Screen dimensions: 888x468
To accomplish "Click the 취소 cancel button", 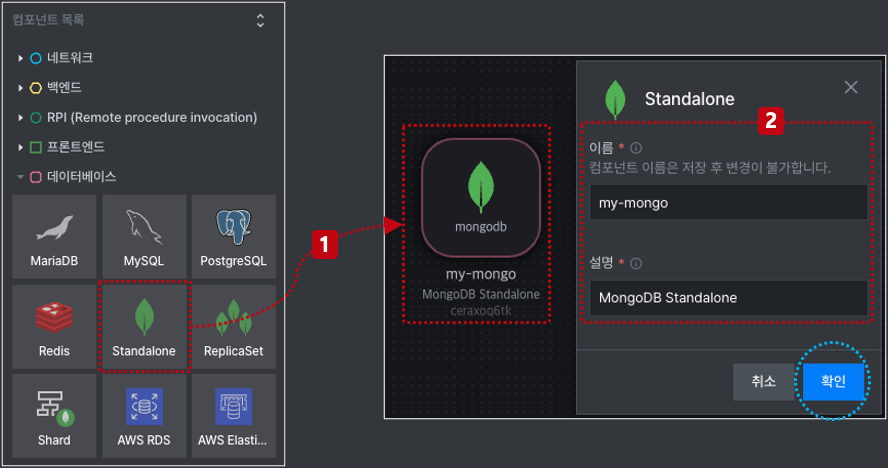I will click(763, 381).
